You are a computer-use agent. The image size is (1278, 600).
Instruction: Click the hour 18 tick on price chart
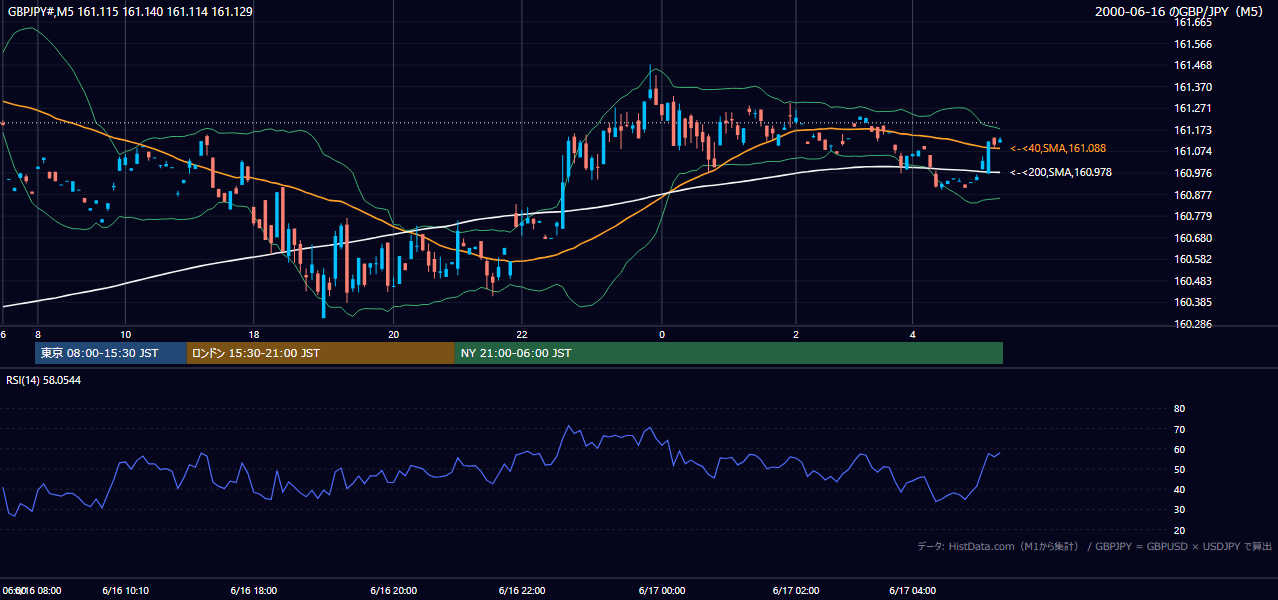(x=254, y=334)
